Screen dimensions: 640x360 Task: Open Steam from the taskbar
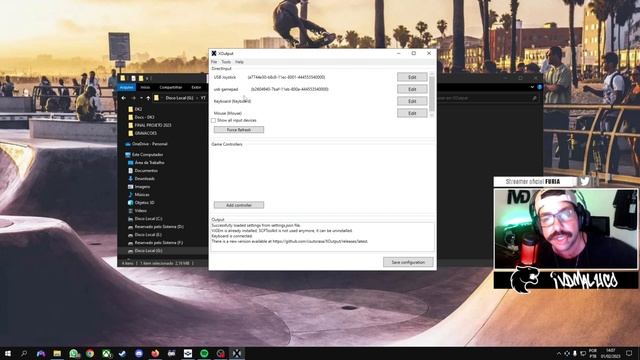(122, 353)
